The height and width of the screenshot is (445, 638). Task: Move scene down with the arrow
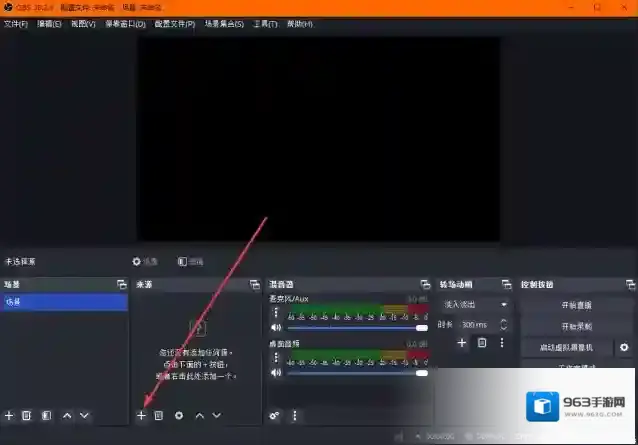pos(84,415)
